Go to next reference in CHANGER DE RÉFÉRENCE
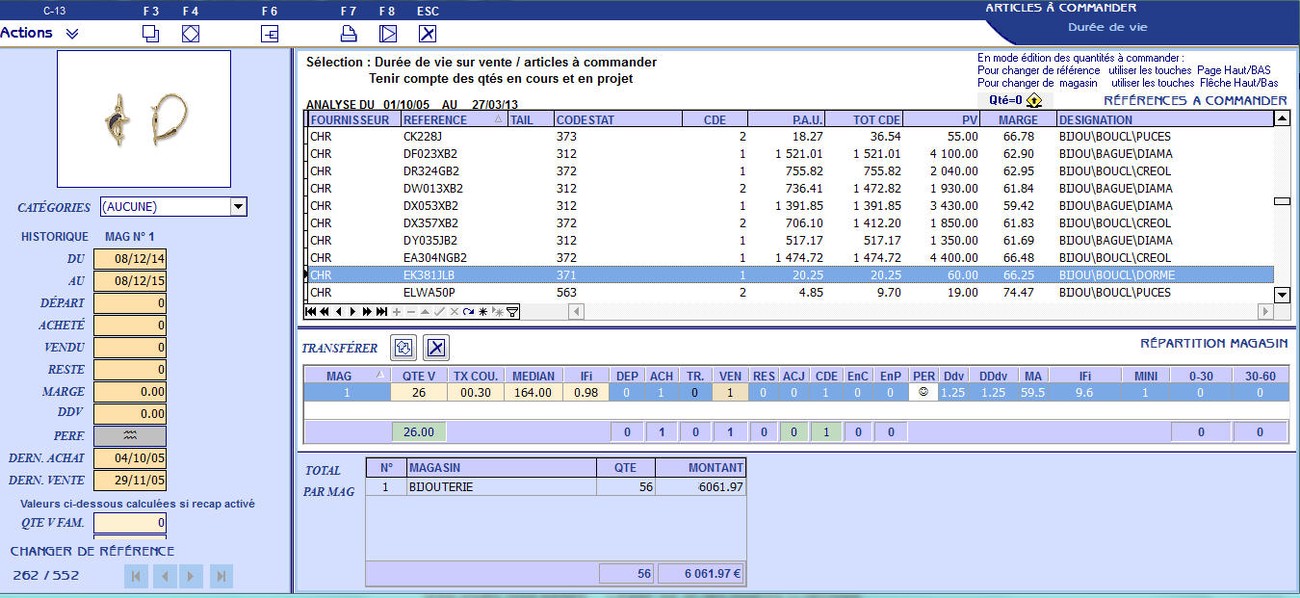The height and width of the screenshot is (598, 1300). click(190, 575)
